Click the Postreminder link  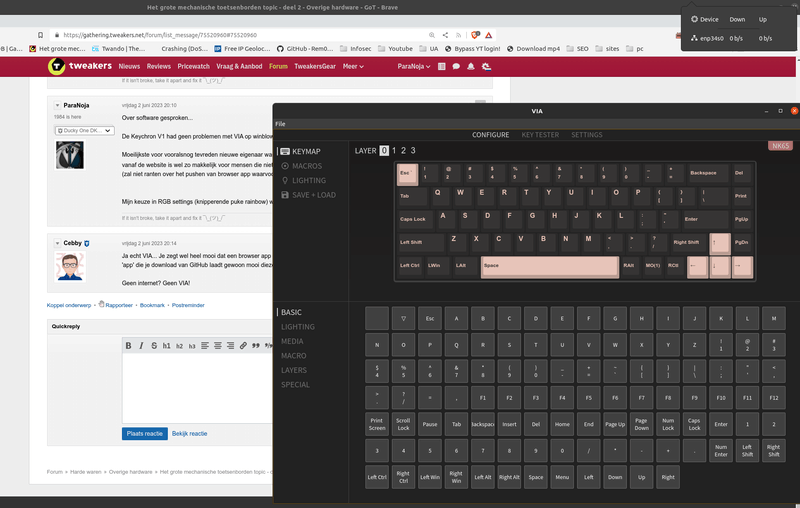pos(188,305)
